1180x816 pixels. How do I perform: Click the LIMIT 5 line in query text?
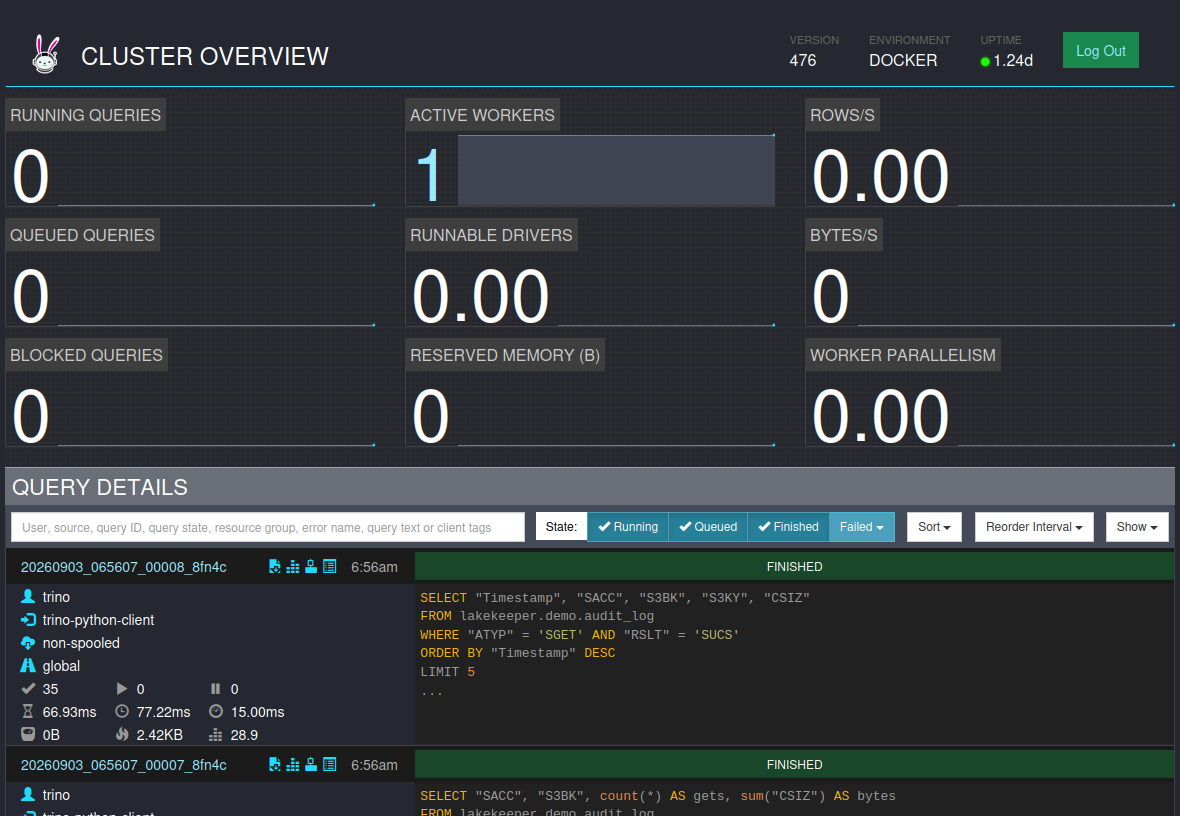tap(447, 671)
